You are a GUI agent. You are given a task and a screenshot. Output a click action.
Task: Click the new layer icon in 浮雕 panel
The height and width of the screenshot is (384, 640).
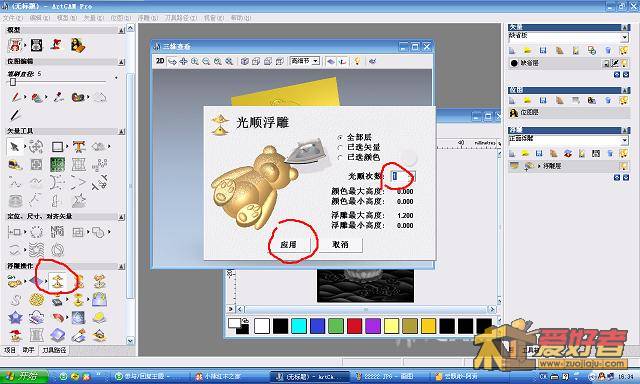click(512, 153)
